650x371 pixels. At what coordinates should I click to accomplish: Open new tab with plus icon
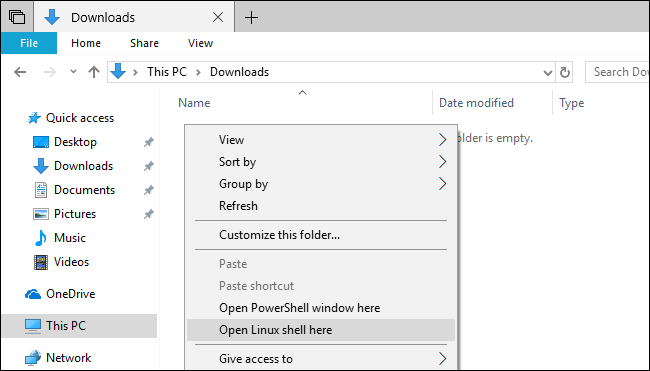251,17
